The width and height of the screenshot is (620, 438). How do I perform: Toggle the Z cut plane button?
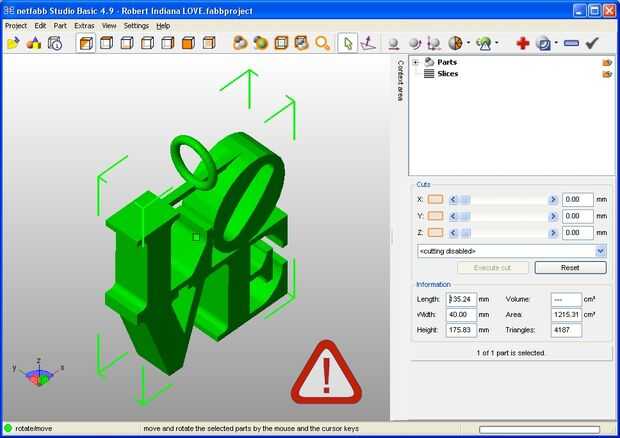pos(435,232)
